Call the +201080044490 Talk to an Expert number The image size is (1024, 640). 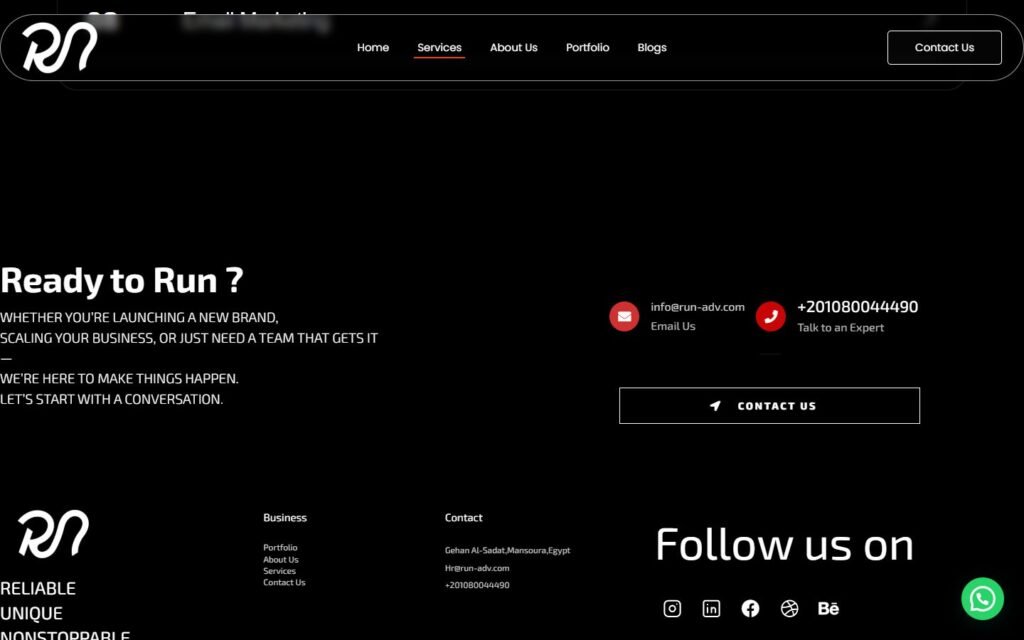[x=857, y=307]
